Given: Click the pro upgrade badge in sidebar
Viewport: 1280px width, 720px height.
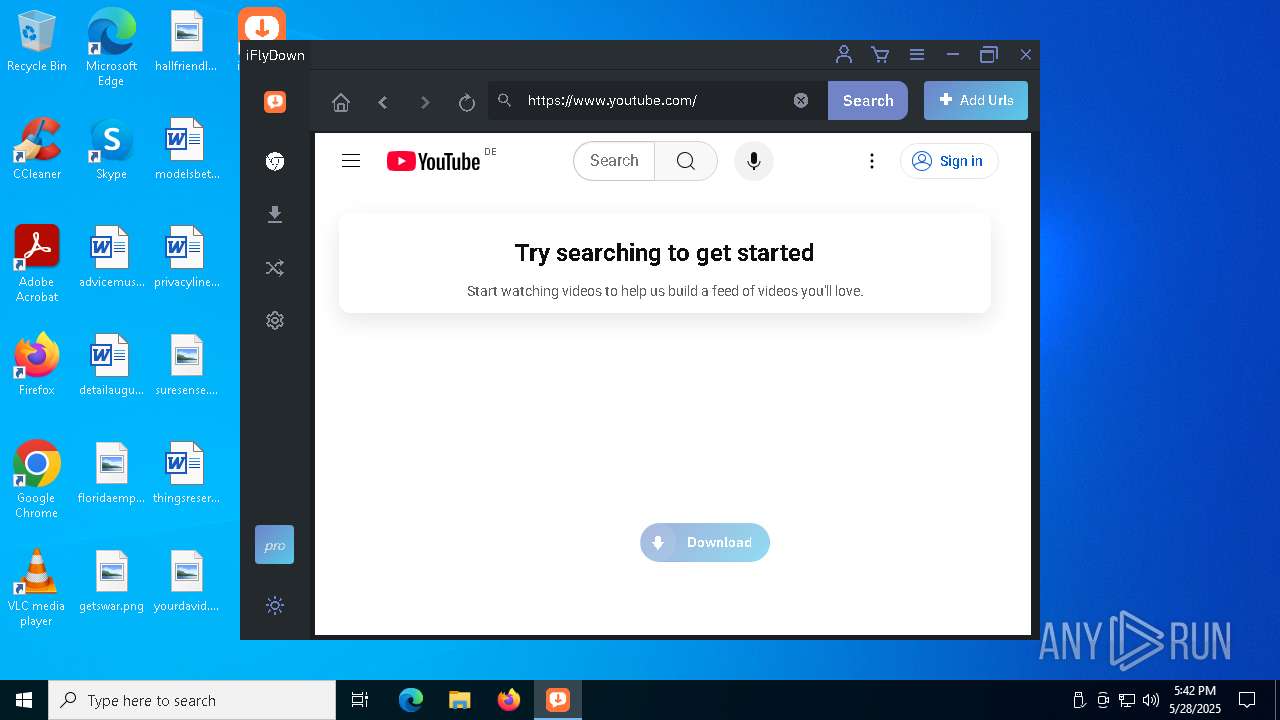Looking at the screenshot, I should pos(275,545).
